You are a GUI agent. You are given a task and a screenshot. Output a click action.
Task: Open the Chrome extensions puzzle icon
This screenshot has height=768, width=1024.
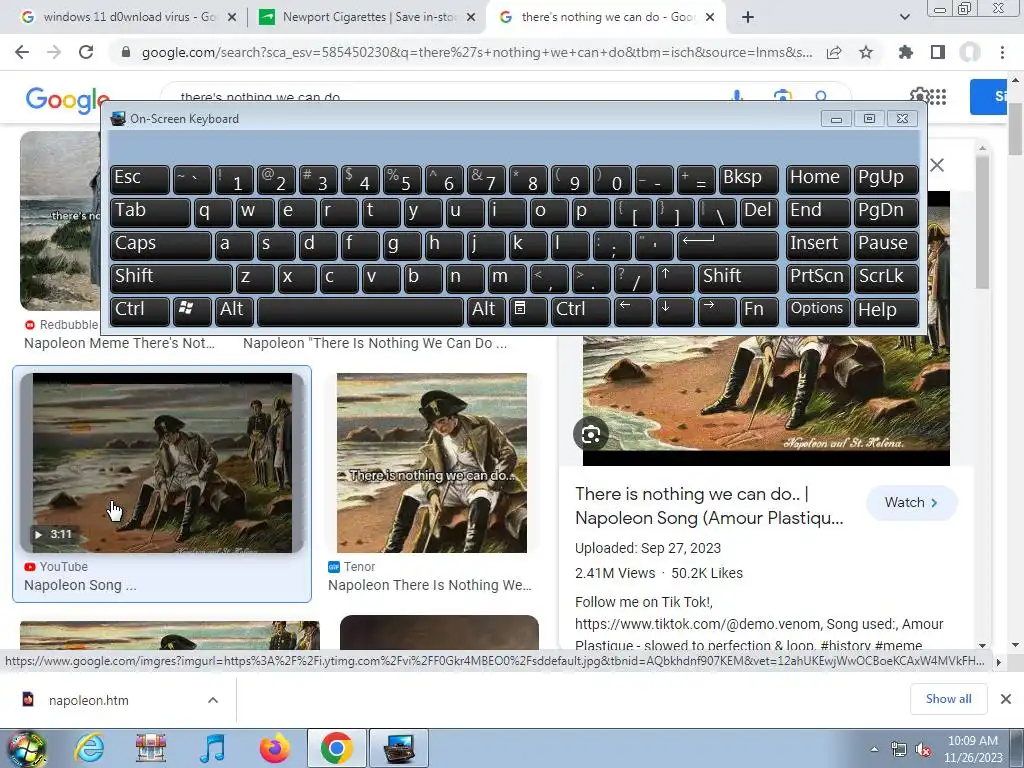(905, 52)
